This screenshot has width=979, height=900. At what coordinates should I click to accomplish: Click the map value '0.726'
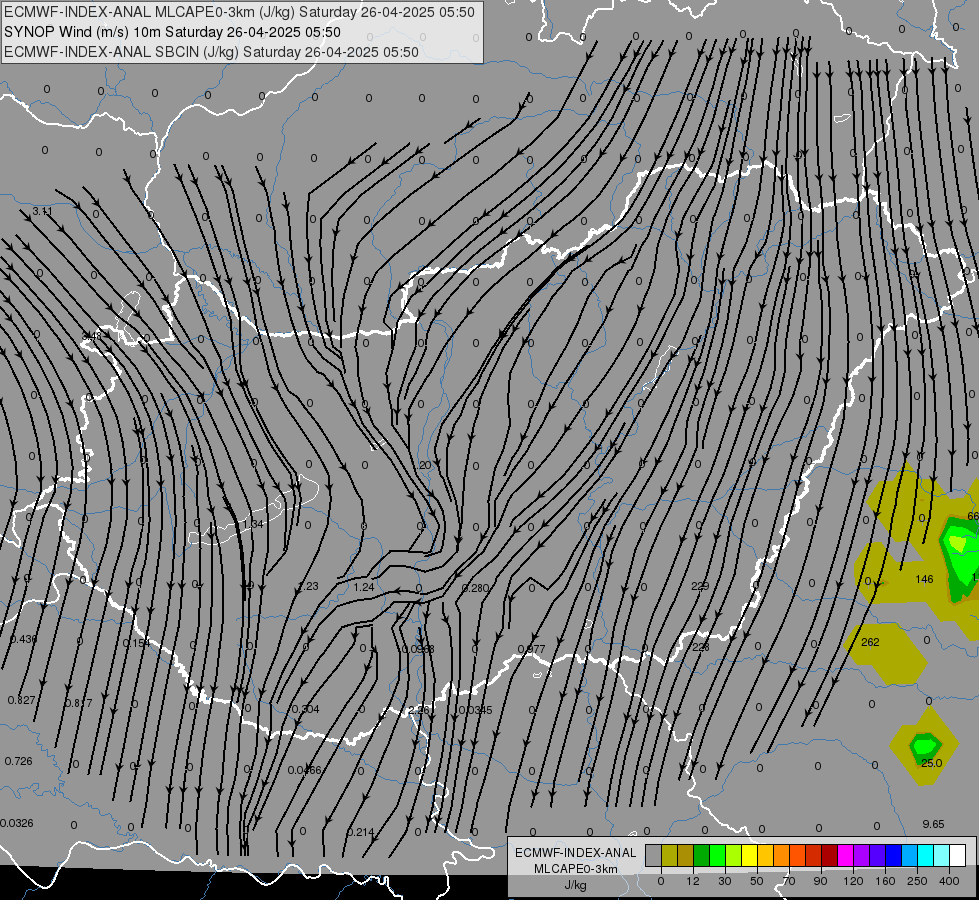pos(18,761)
